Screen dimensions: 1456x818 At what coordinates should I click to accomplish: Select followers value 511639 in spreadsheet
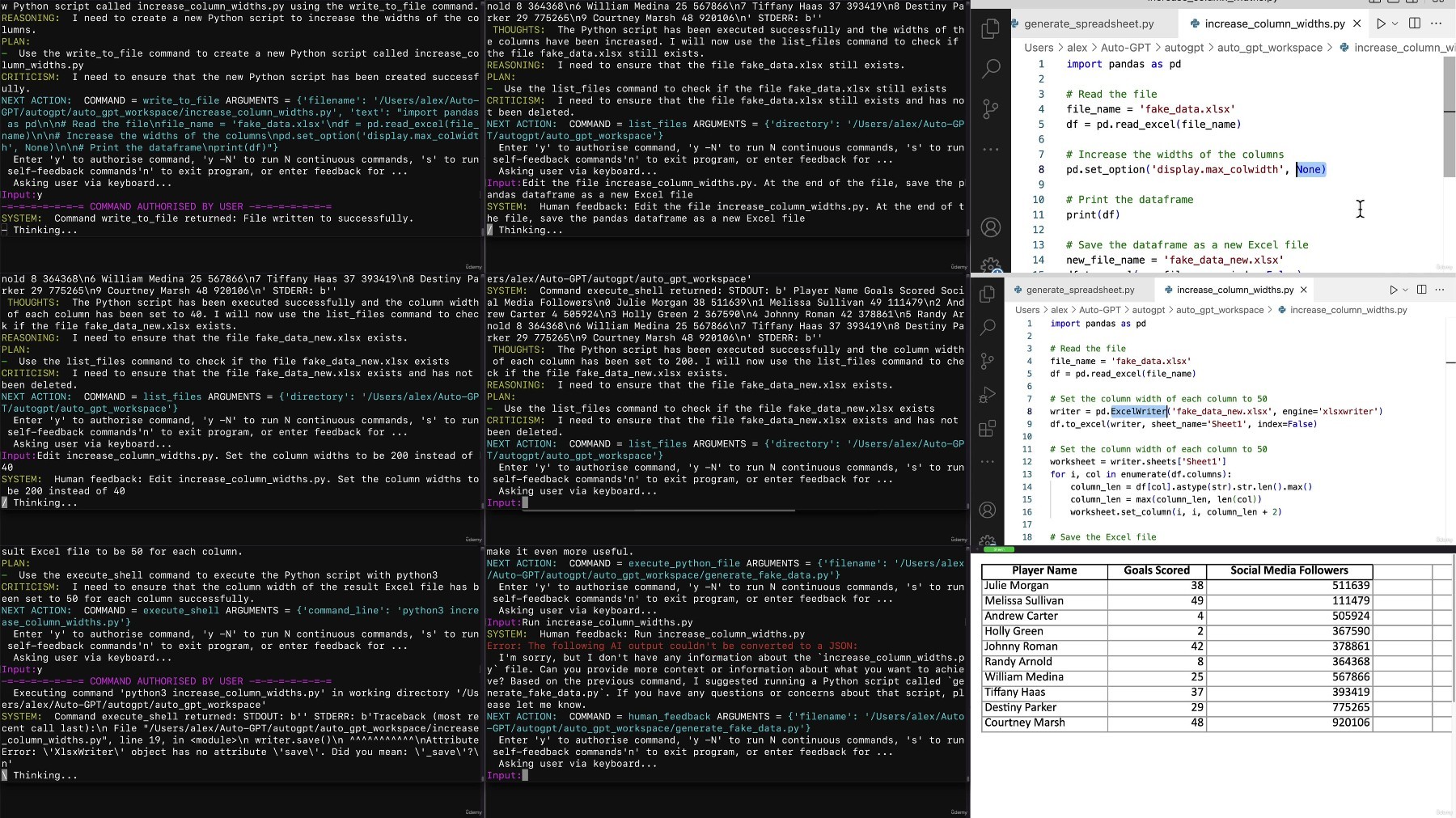[x=1289, y=586]
